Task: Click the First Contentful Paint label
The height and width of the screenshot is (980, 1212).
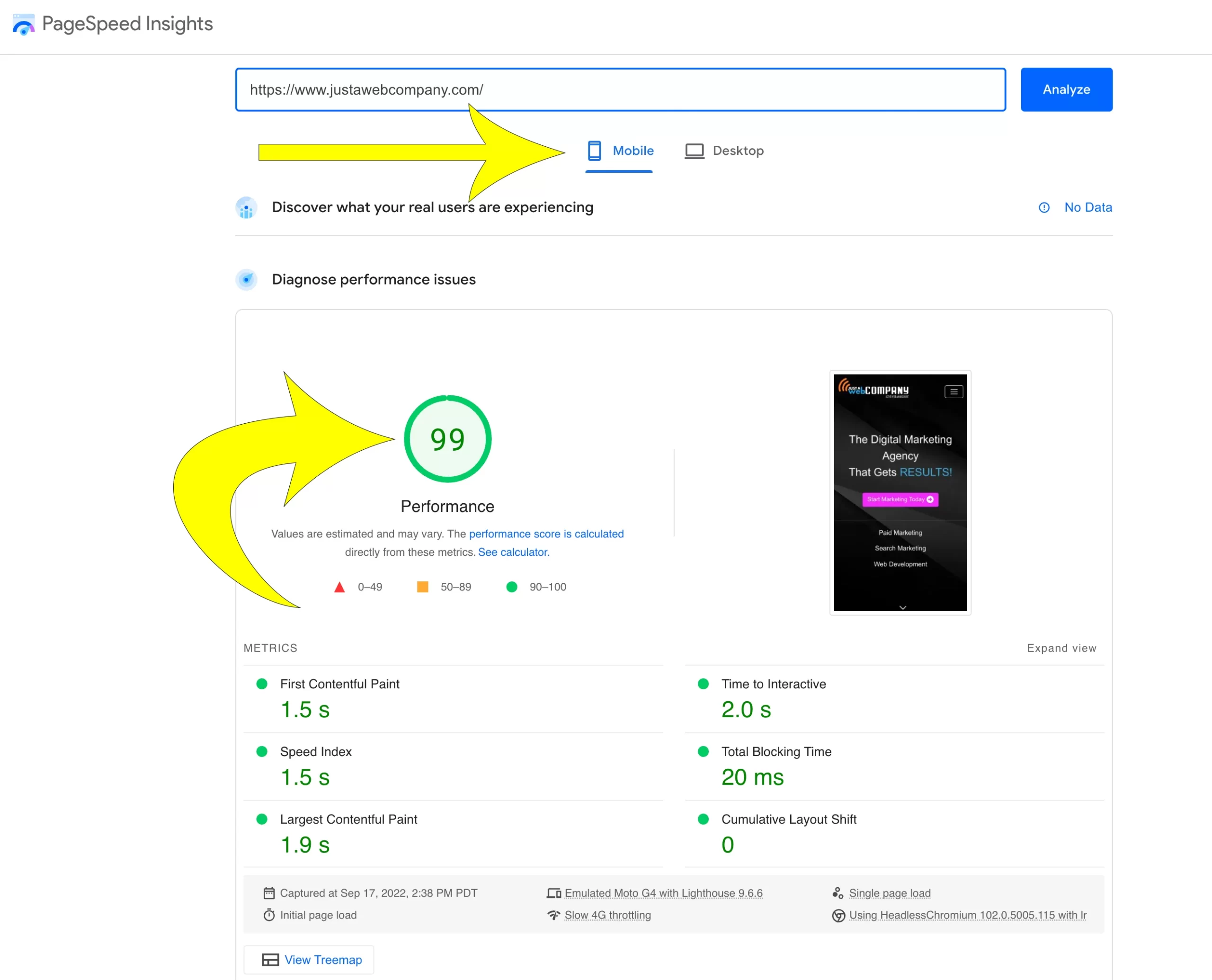Action: pos(340,684)
